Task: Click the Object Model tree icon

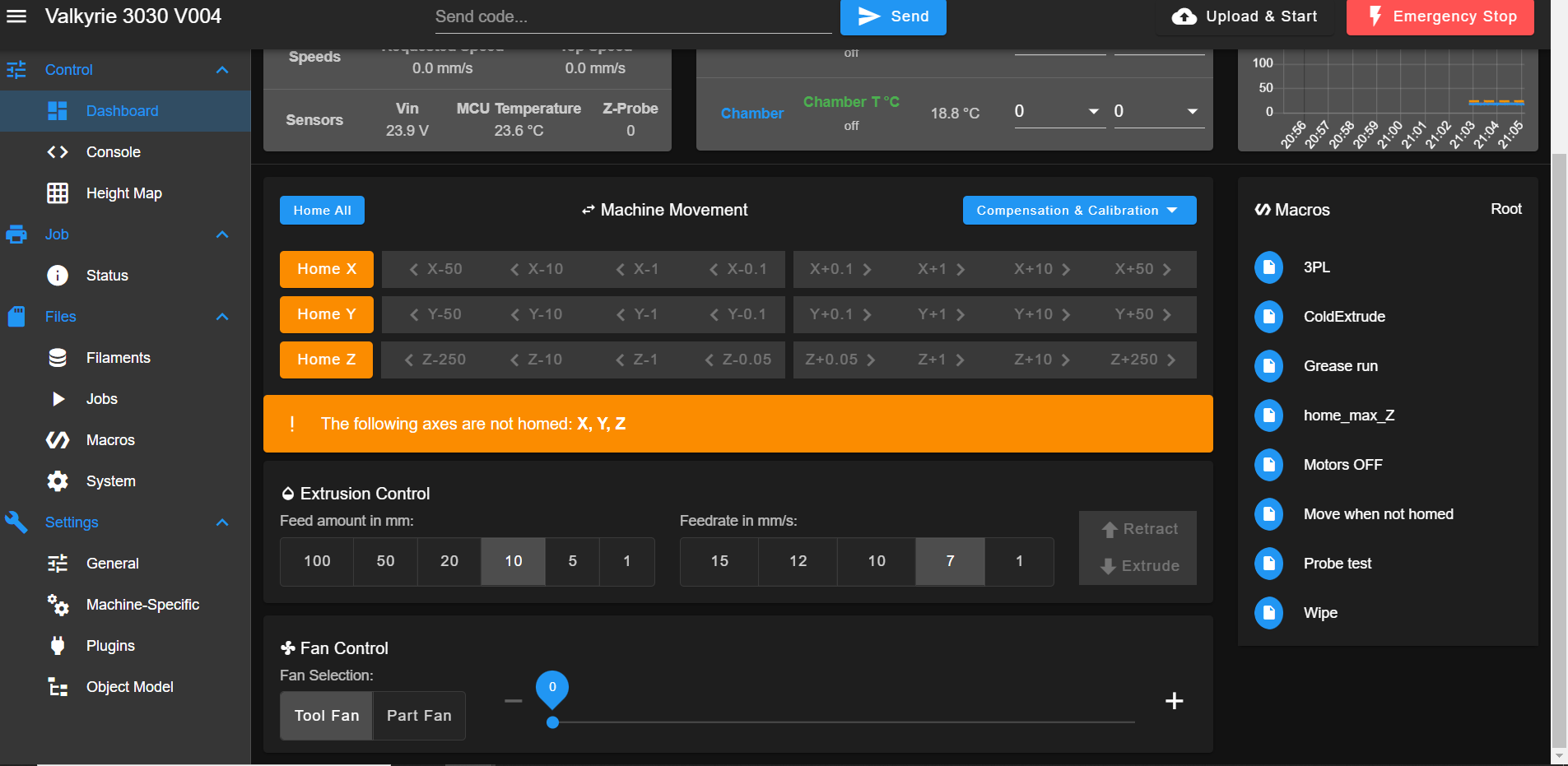Action: (x=58, y=687)
